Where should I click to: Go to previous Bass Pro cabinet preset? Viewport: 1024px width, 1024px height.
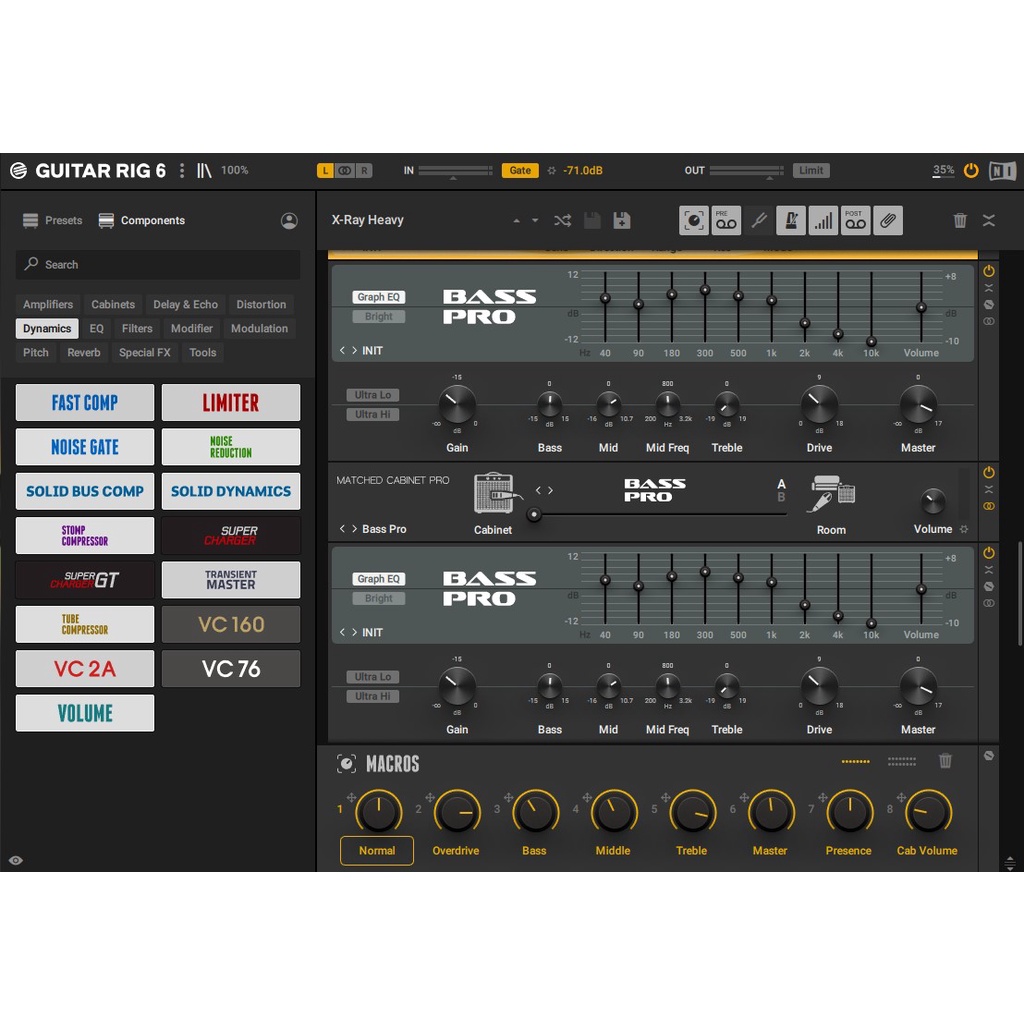pyautogui.click(x=342, y=529)
